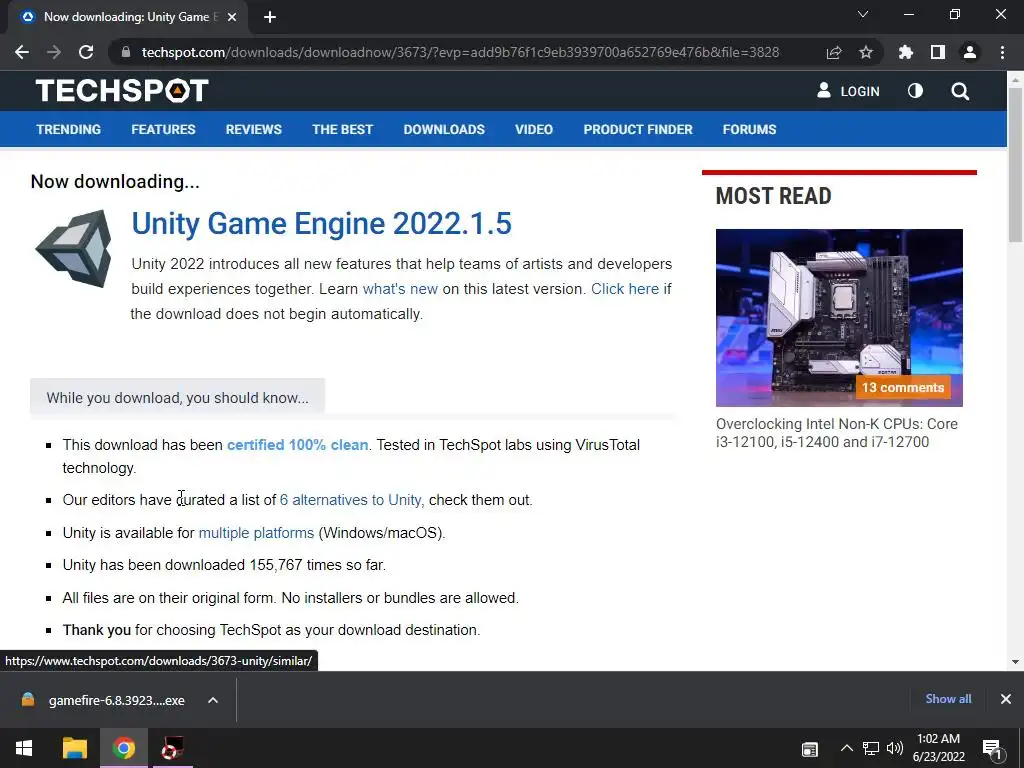Click the Unity cube logo image
1024x768 pixels.
(73, 248)
